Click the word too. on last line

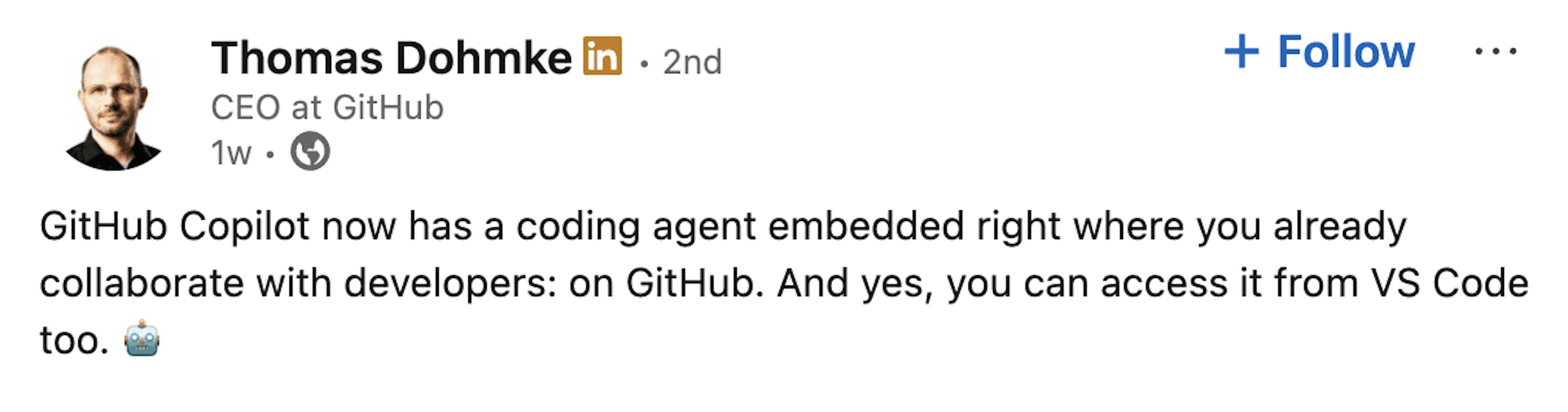(x=74, y=340)
